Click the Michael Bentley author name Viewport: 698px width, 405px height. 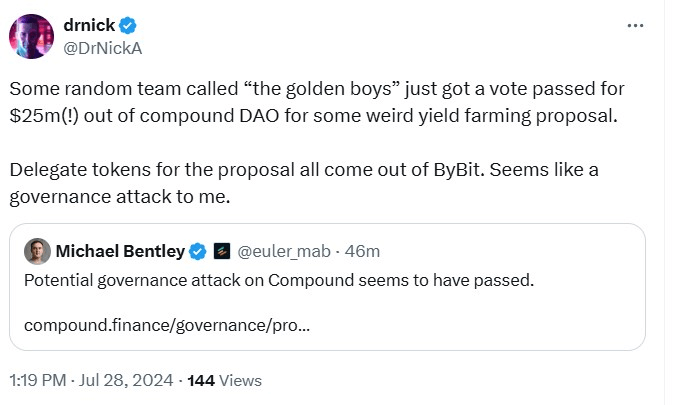point(121,250)
